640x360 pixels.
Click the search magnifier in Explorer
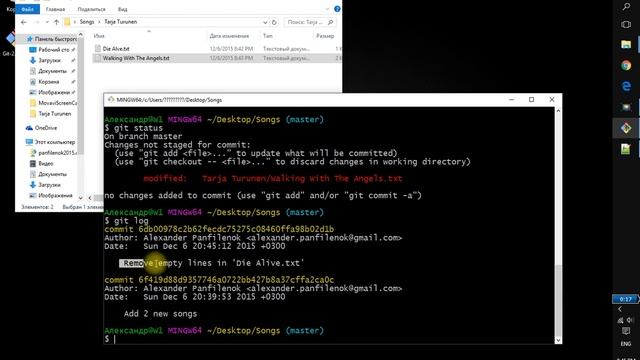pyautogui.click(x=331, y=22)
